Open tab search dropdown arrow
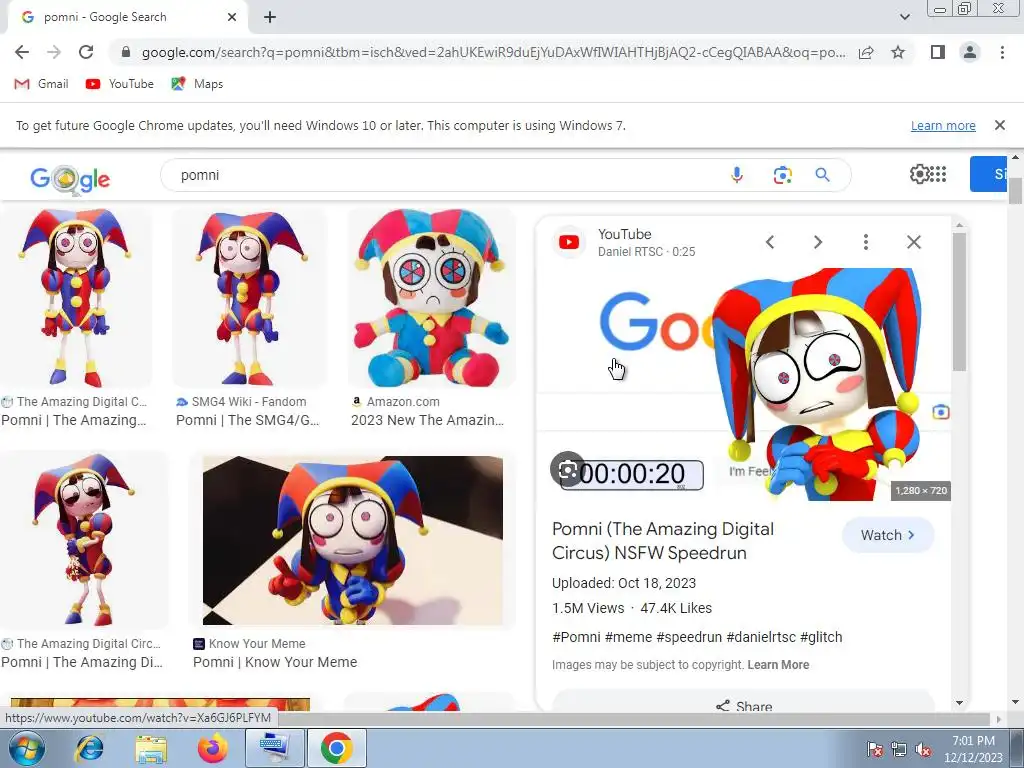The width and height of the screenshot is (1024, 768). [x=904, y=17]
